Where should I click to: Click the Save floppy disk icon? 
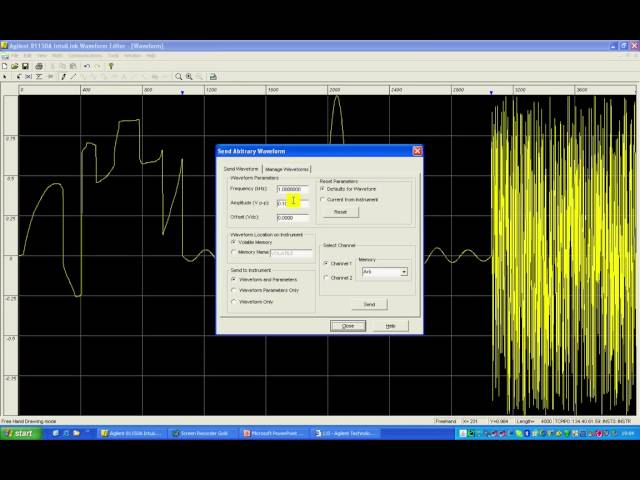coord(25,66)
